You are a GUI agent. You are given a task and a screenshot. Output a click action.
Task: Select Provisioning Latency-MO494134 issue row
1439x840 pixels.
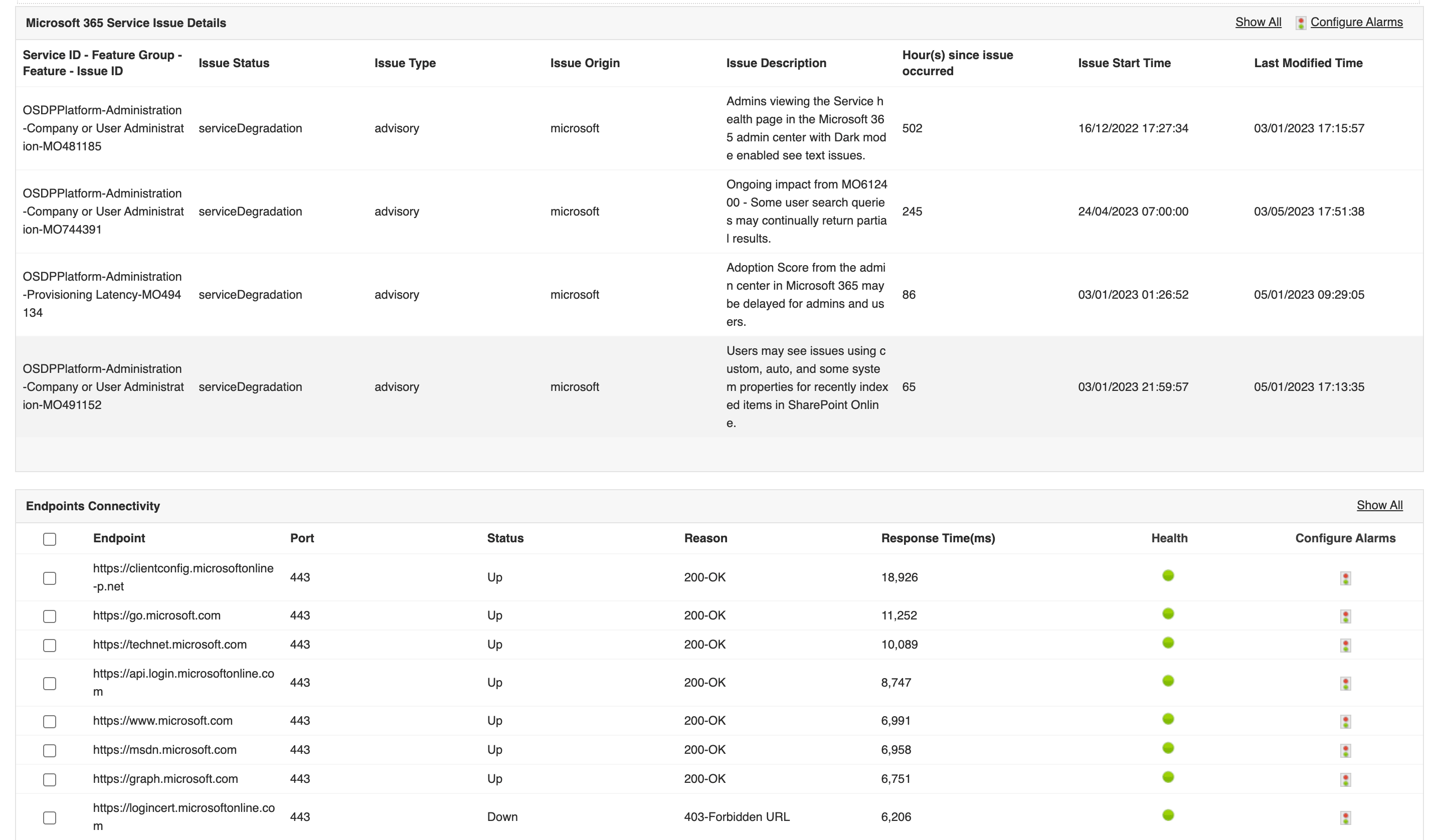click(x=719, y=295)
